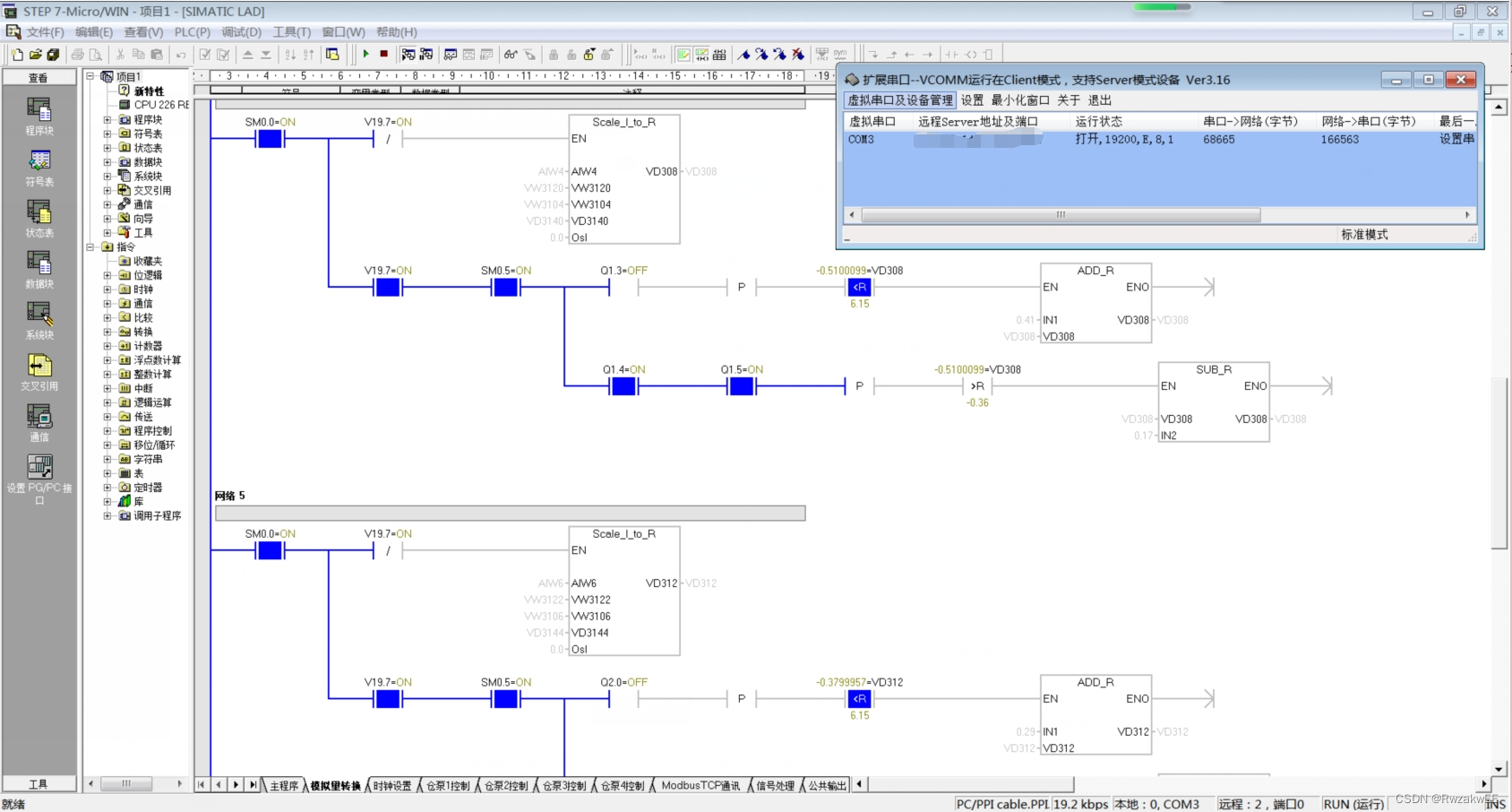Click the Sort ascending toolbar icon
This screenshot has width=1512, height=812.
[x=290, y=55]
